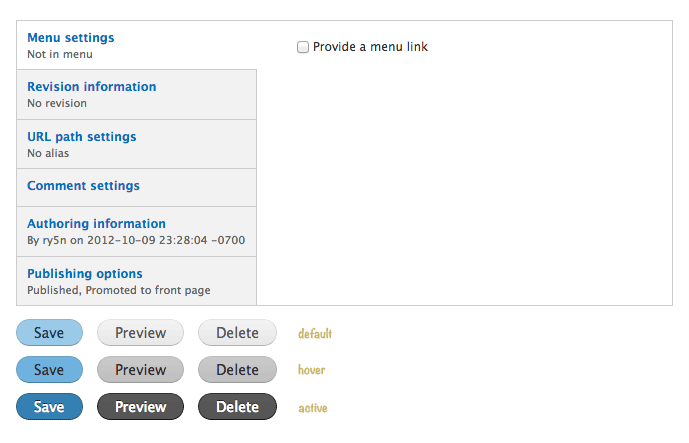Open the Menu settings vertical tab

click(71, 38)
